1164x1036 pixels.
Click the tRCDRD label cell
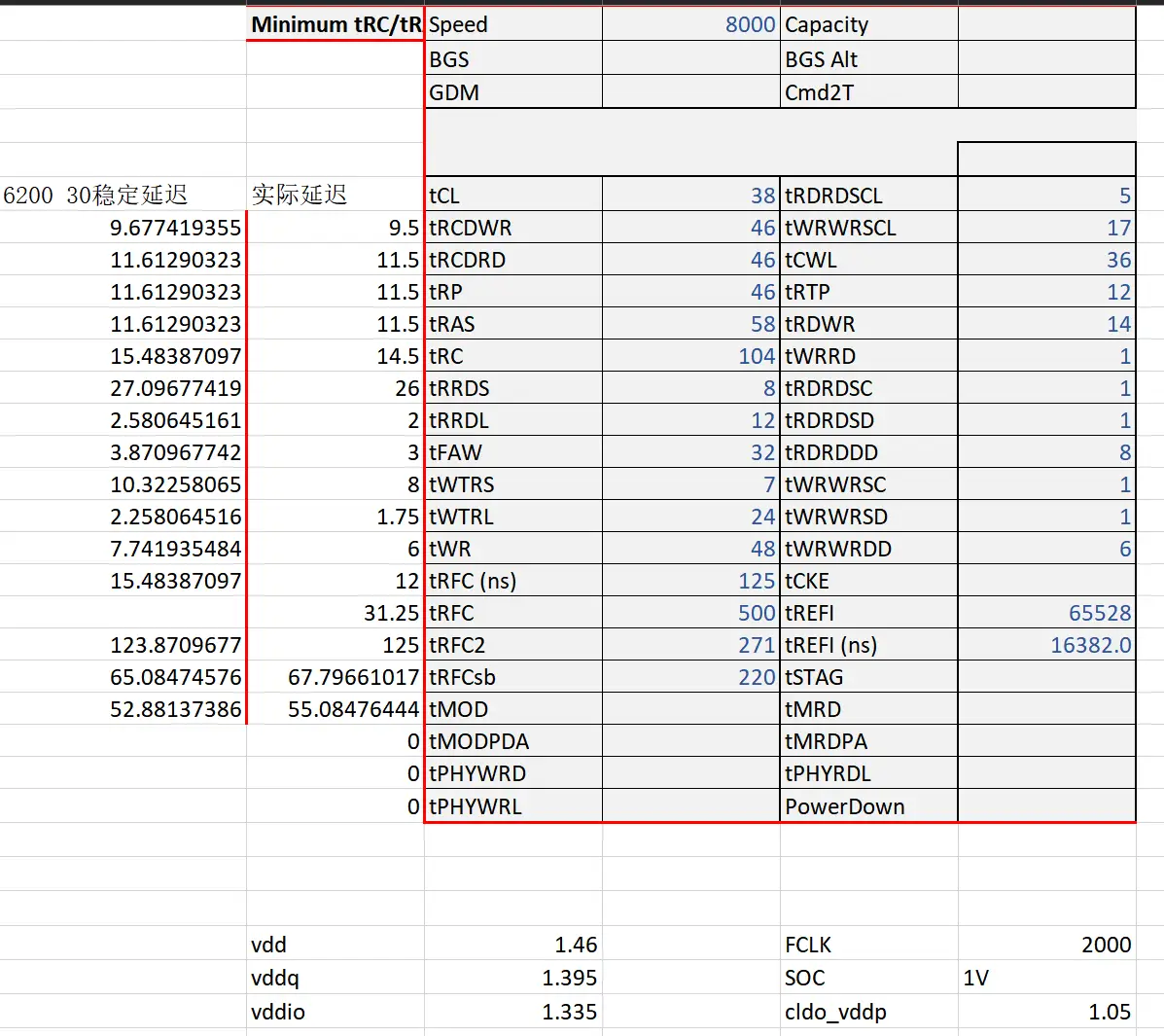point(513,259)
